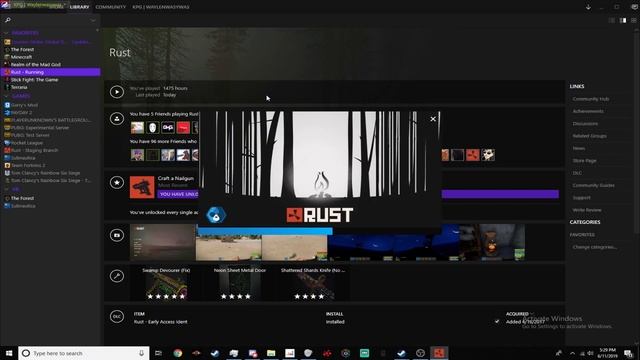Screen dimensions: 640x360
Task: Click the Windows search input field
Action: coord(84,353)
